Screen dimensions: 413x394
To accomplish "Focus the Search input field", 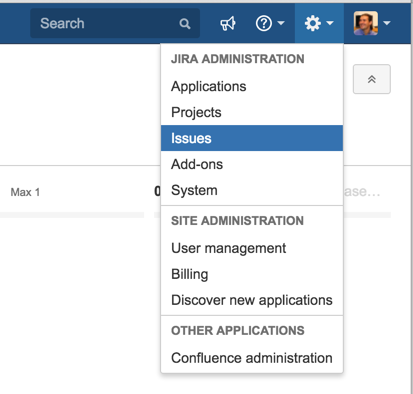I will click(115, 23).
